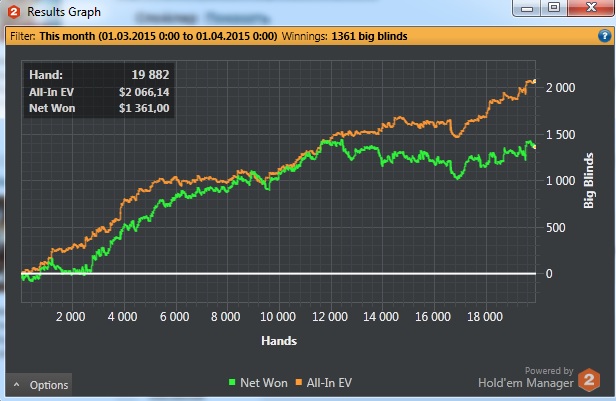Open the blue help question mark icon

604,36
